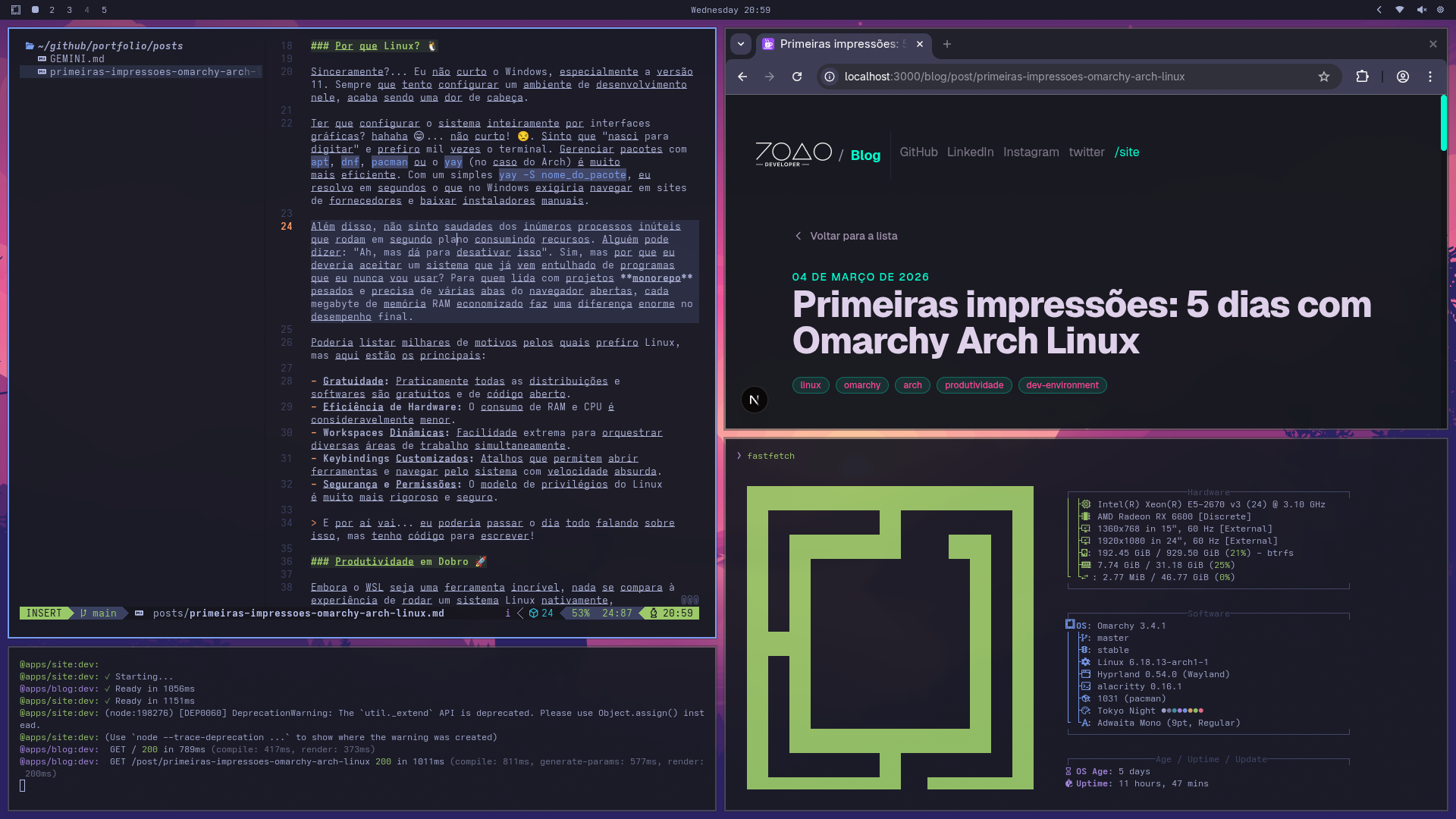Expand the system tray chevron in top bar
Viewport: 1456px width, 819px height.
click(1379, 10)
